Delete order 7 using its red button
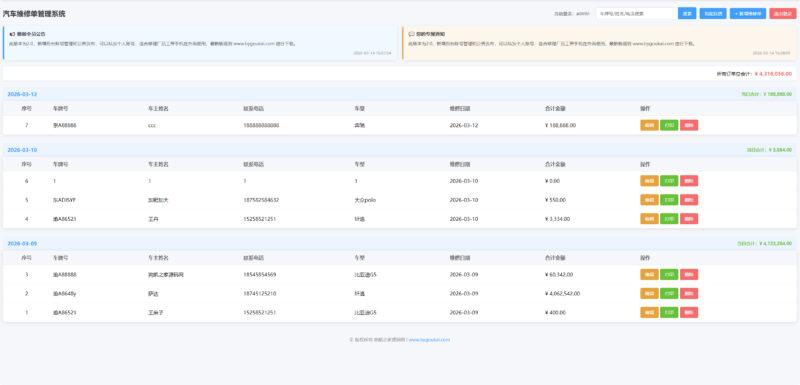The width and height of the screenshot is (800, 385). point(689,125)
